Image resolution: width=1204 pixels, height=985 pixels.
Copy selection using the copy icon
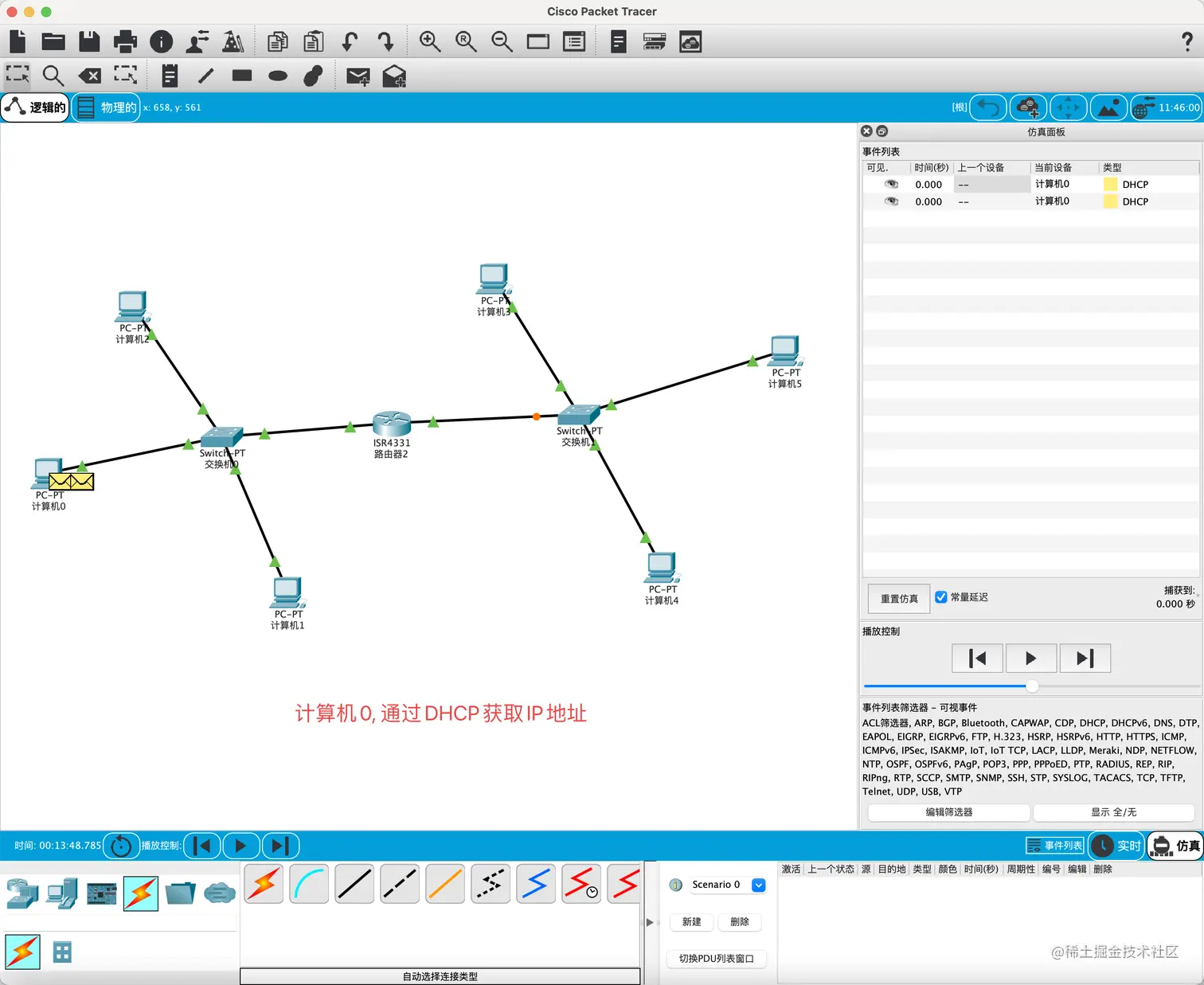pos(277,41)
